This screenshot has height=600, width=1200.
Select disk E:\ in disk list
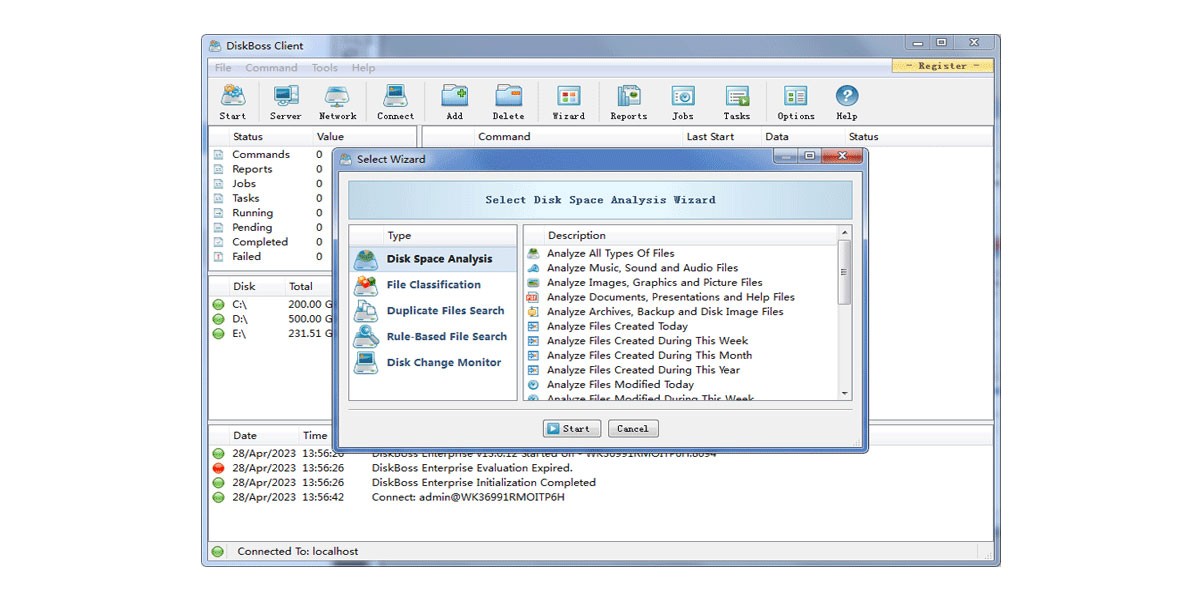(x=270, y=333)
